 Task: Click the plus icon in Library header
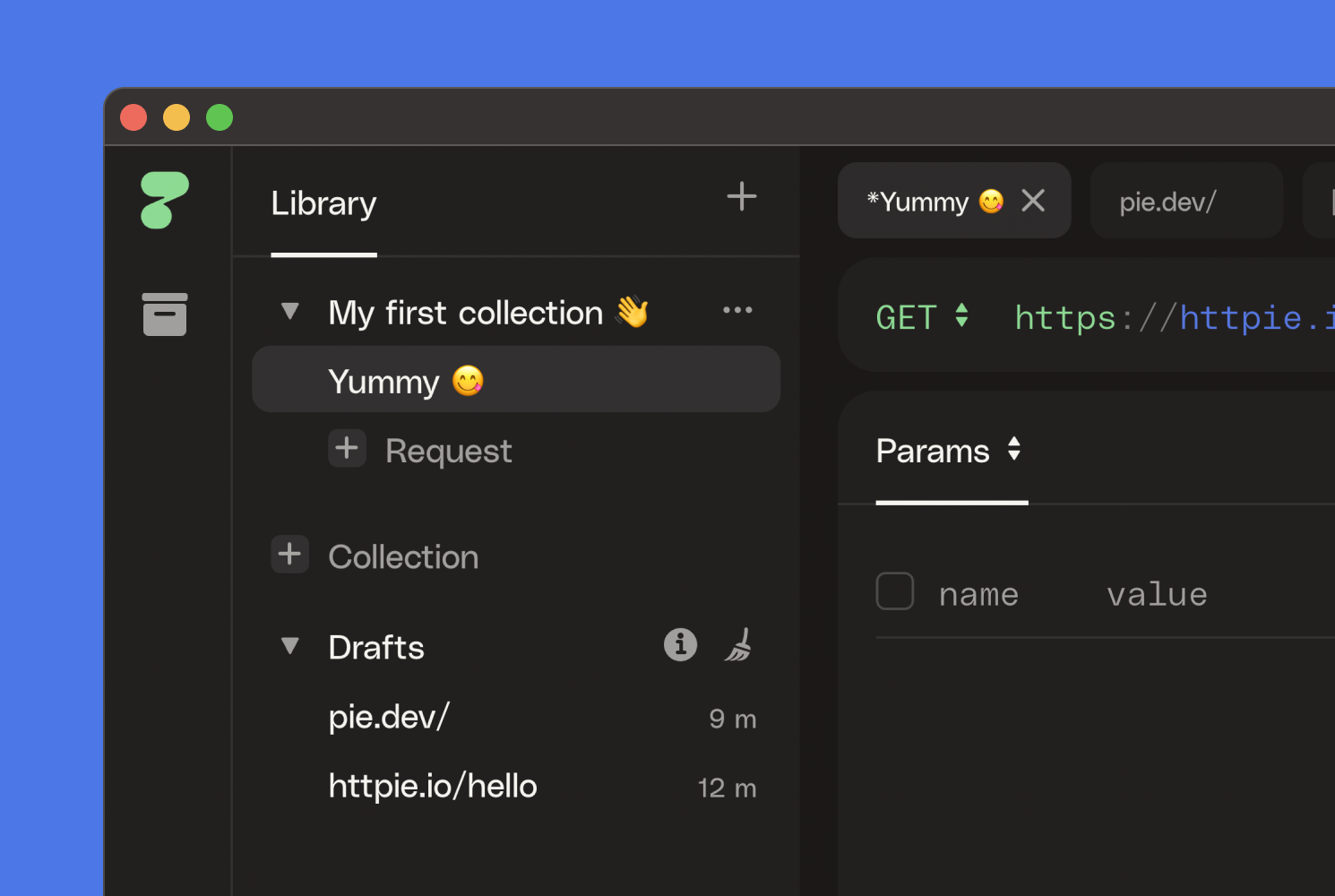point(742,196)
